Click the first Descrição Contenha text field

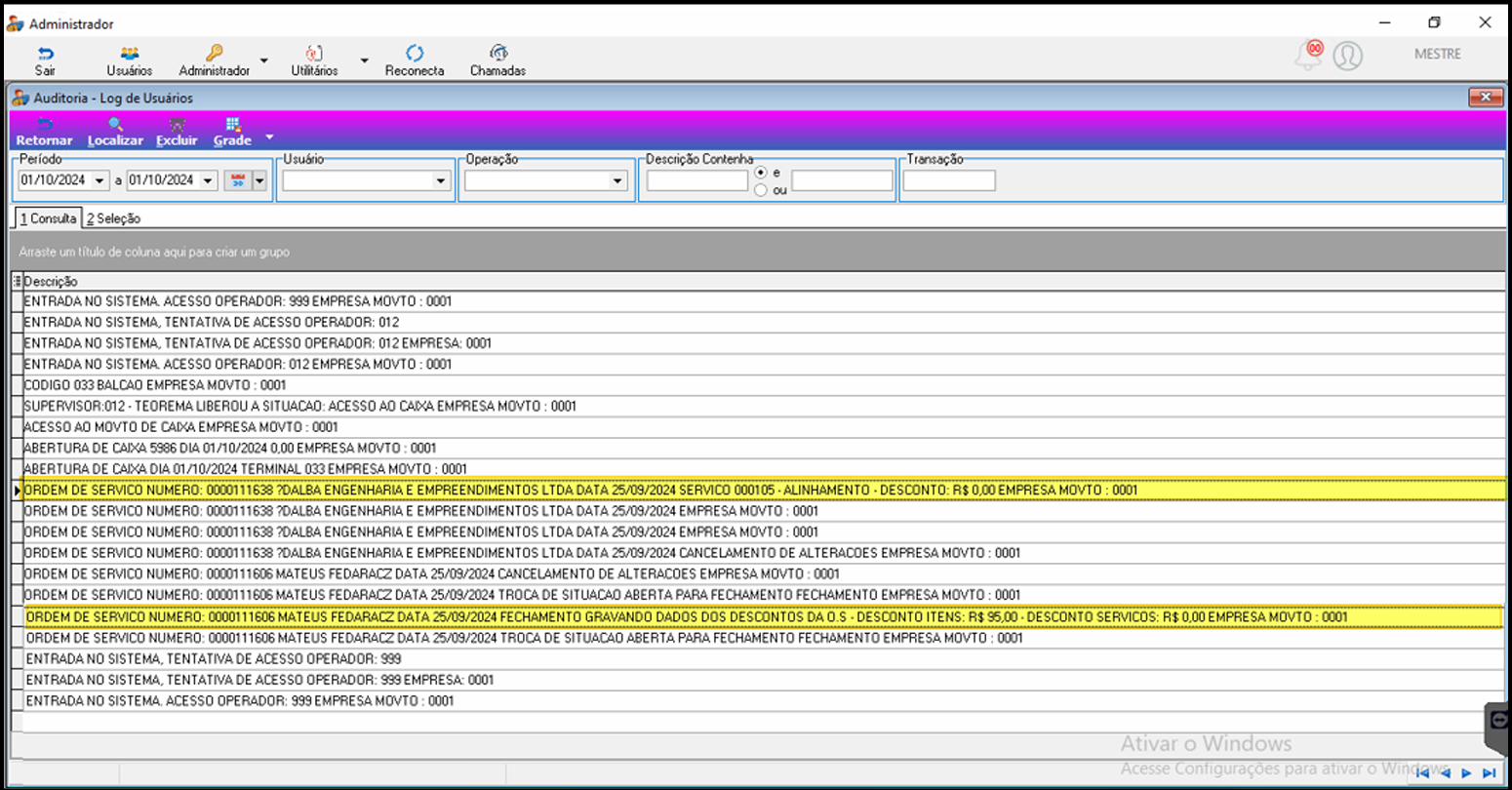click(697, 180)
